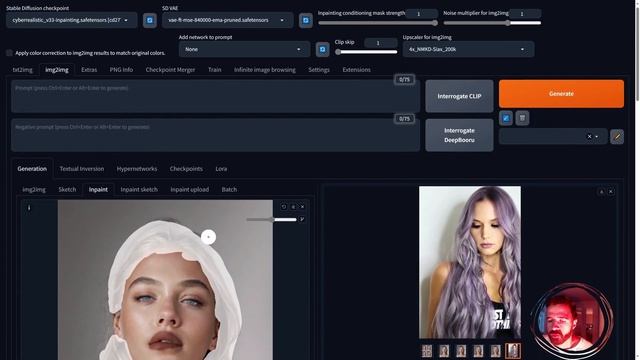The image size is (640, 360).
Task: Click the mask strength number field
Action: [422, 14]
